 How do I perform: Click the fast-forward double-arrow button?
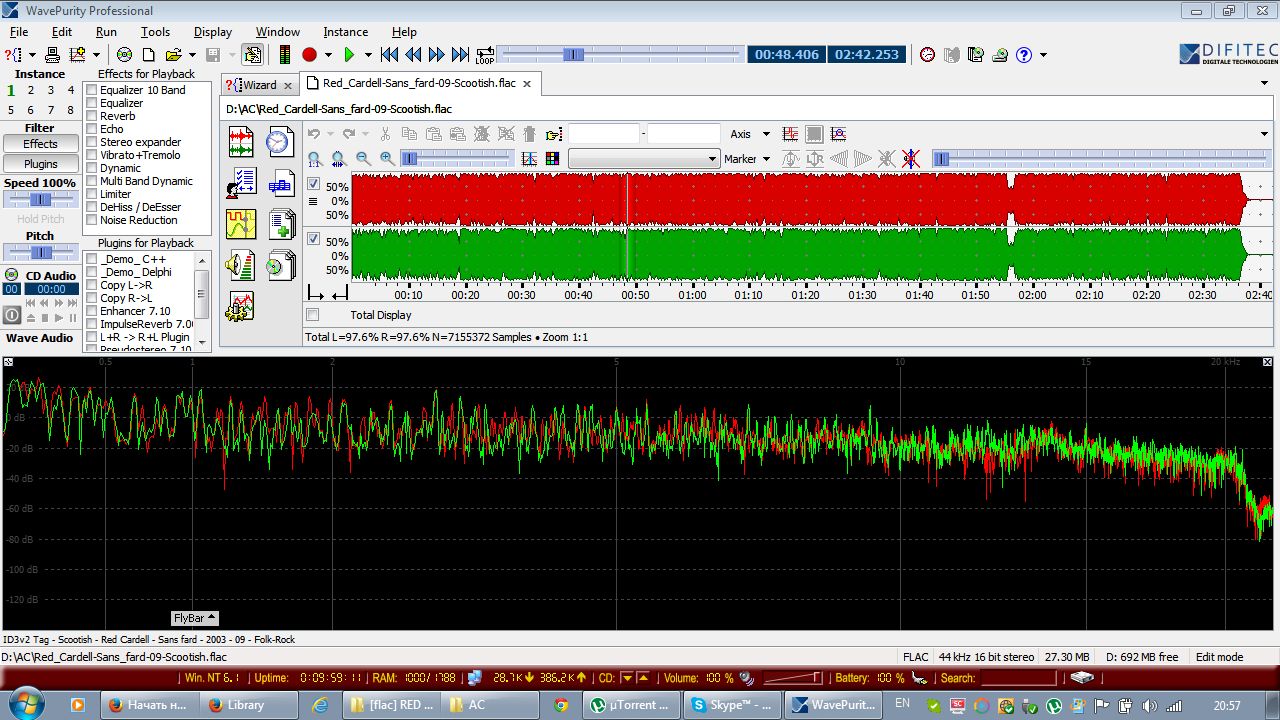(x=436, y=55)
